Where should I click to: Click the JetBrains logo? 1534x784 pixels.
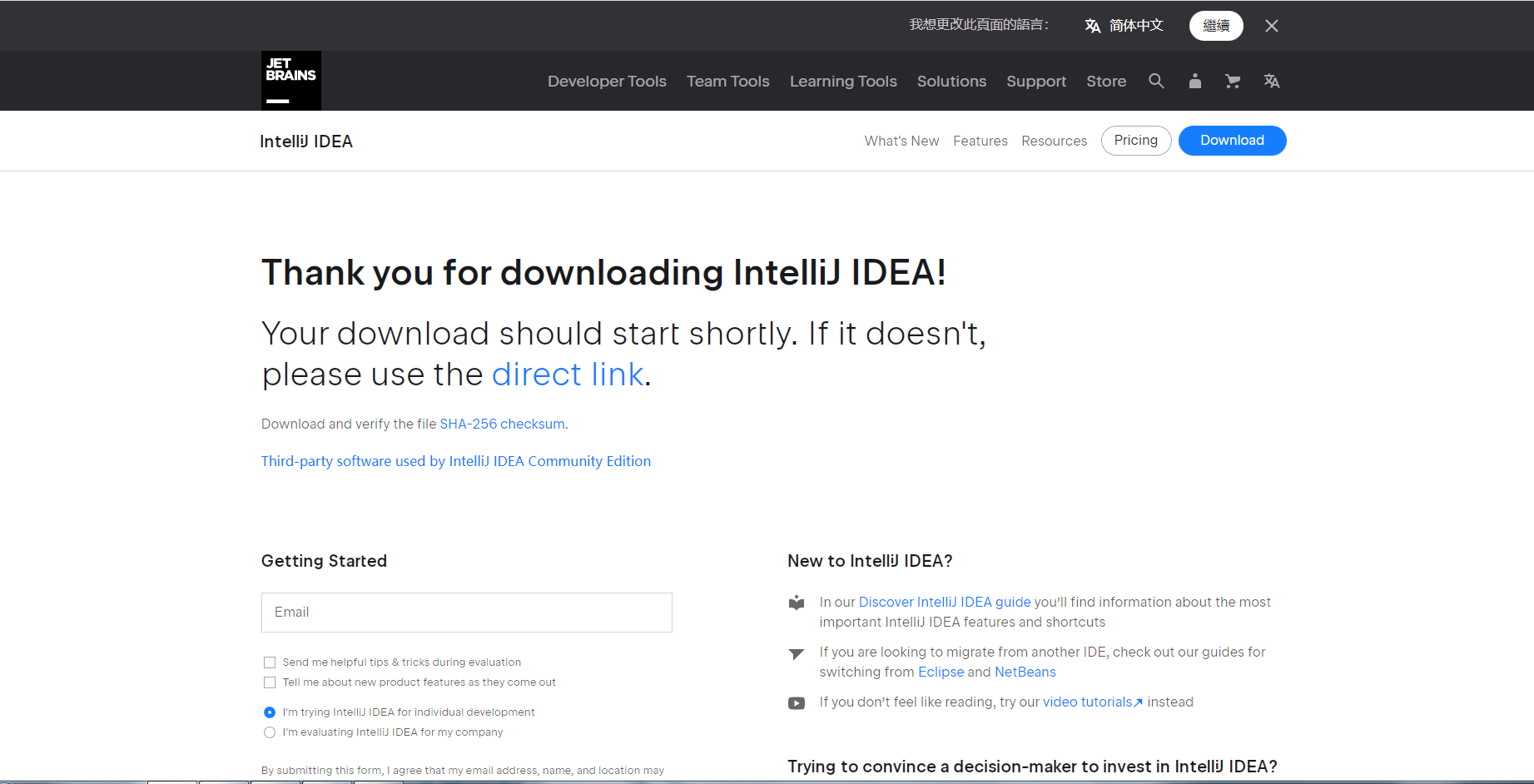(290, 81)
